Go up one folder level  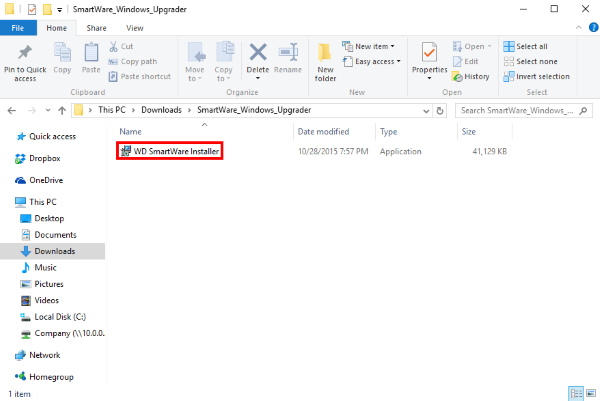62,111
